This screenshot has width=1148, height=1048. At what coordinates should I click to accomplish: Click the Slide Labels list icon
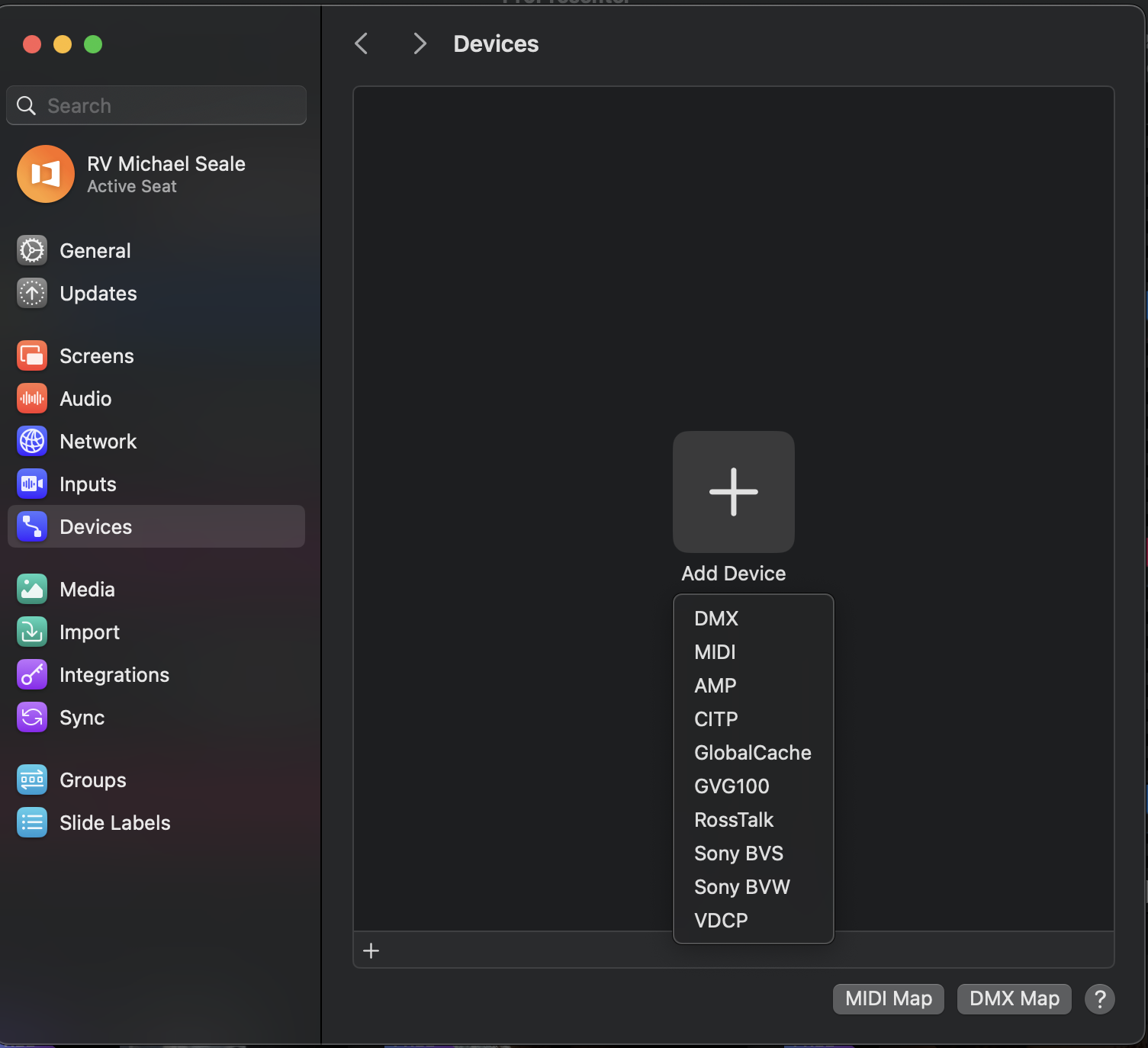pos(32,823)
